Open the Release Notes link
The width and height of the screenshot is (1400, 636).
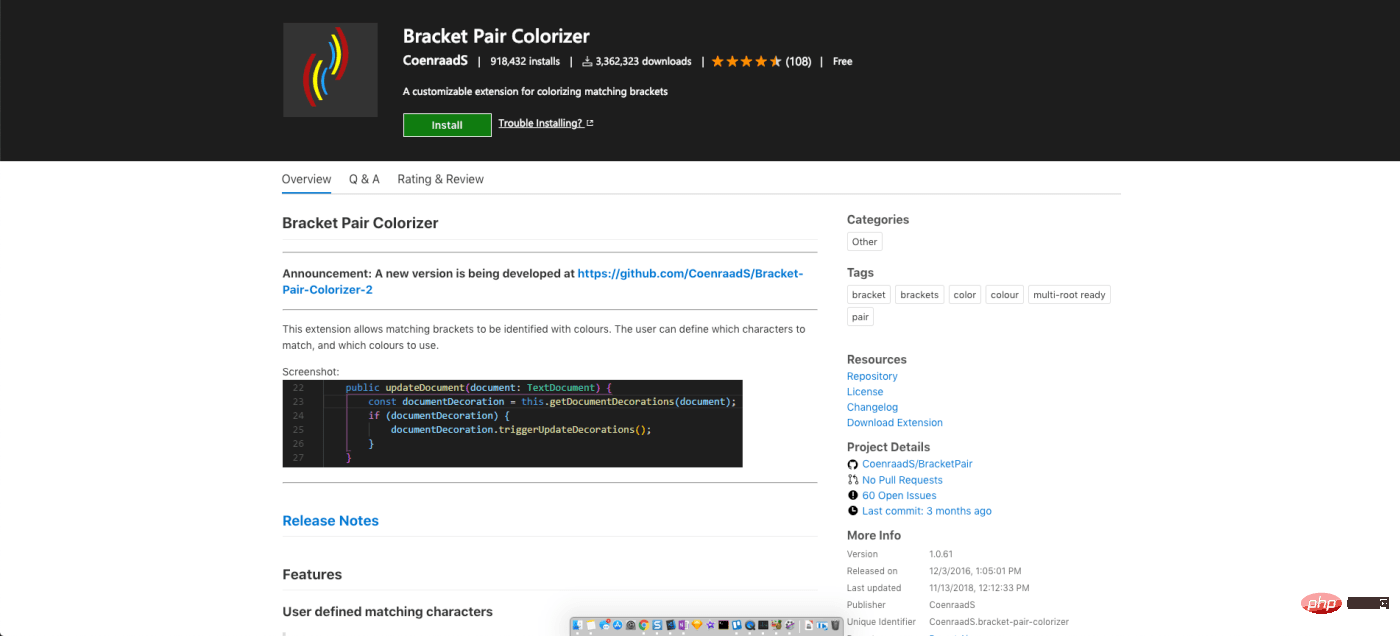[330, 521]
